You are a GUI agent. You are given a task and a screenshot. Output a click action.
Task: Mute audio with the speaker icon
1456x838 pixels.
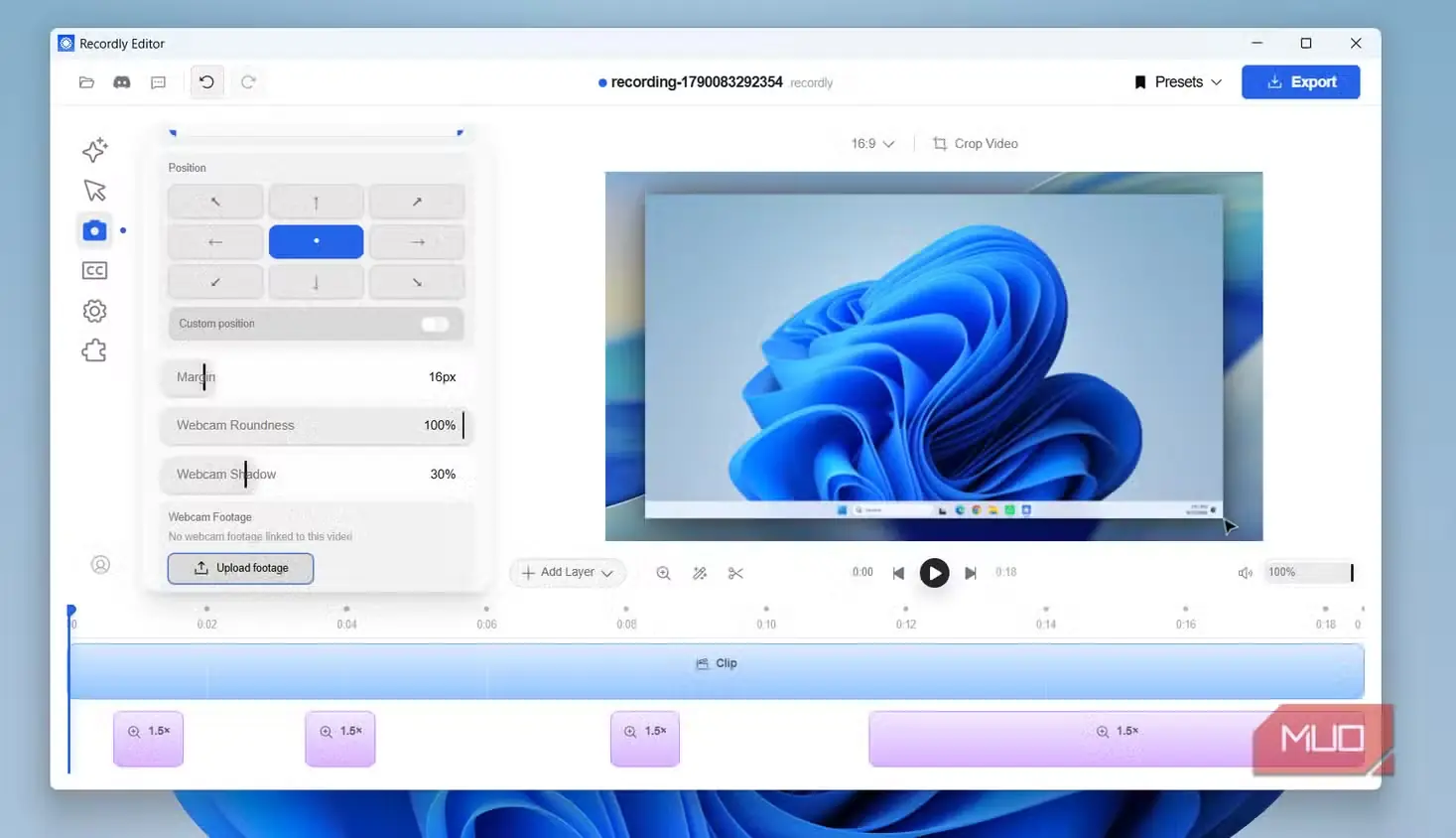point(1245,573)
